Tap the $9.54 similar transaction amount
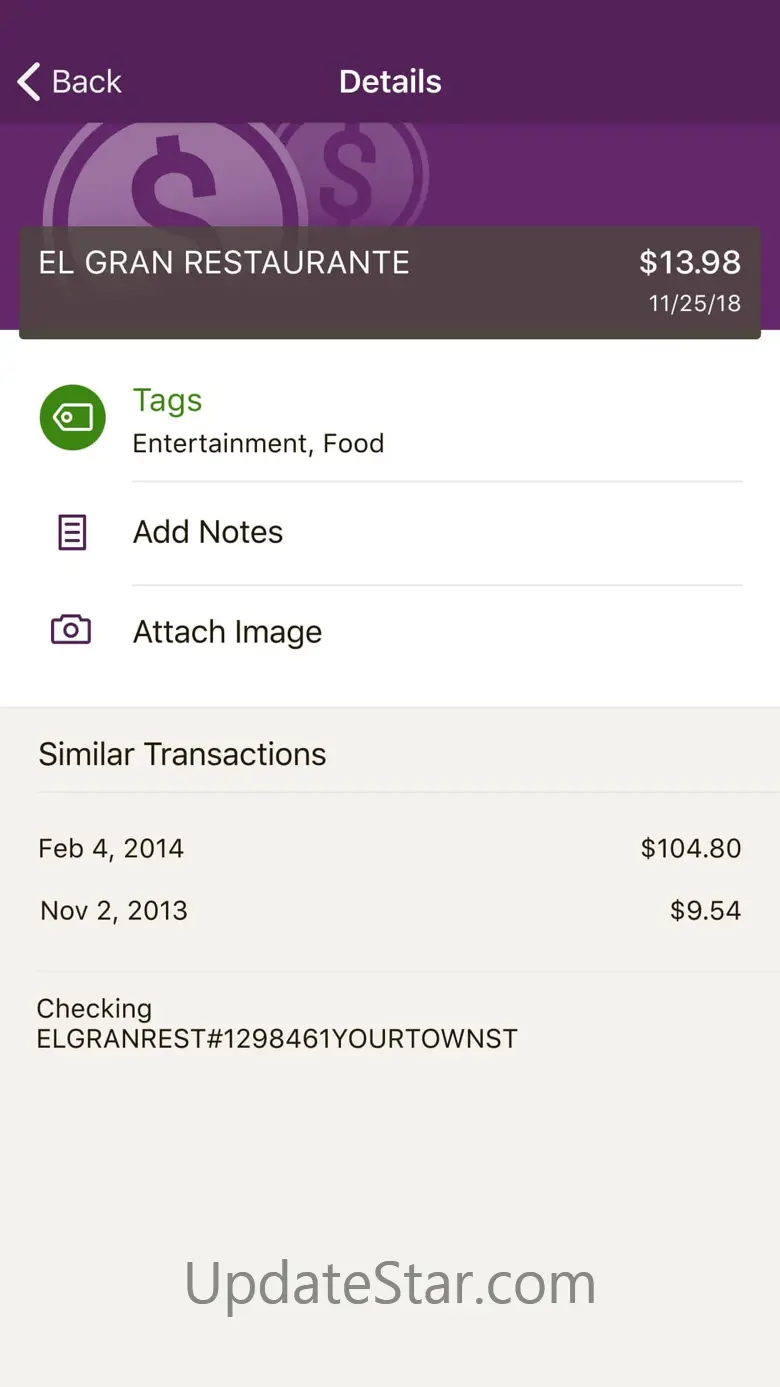 [x=705, y=911]
